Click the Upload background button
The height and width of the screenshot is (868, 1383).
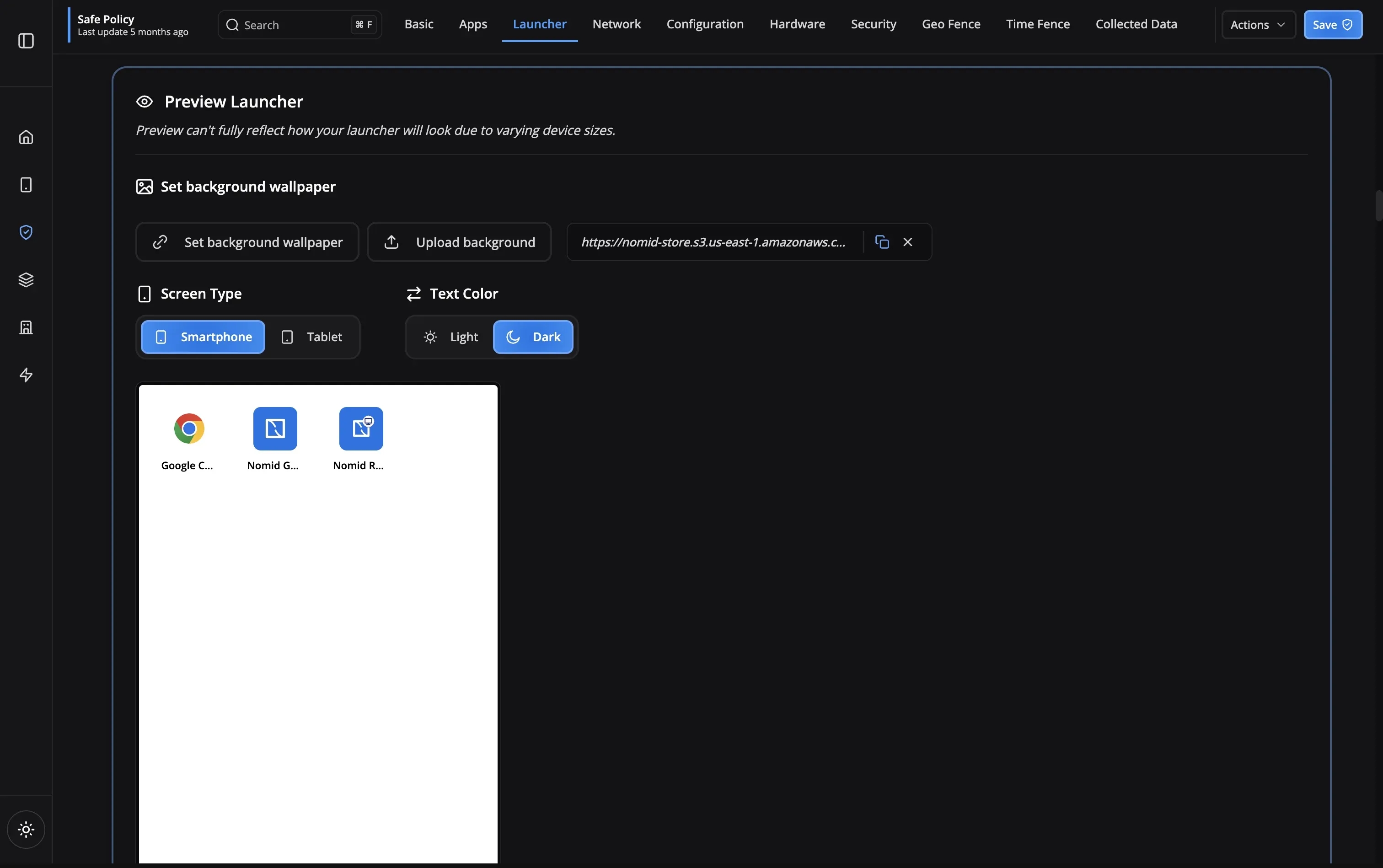459,241
